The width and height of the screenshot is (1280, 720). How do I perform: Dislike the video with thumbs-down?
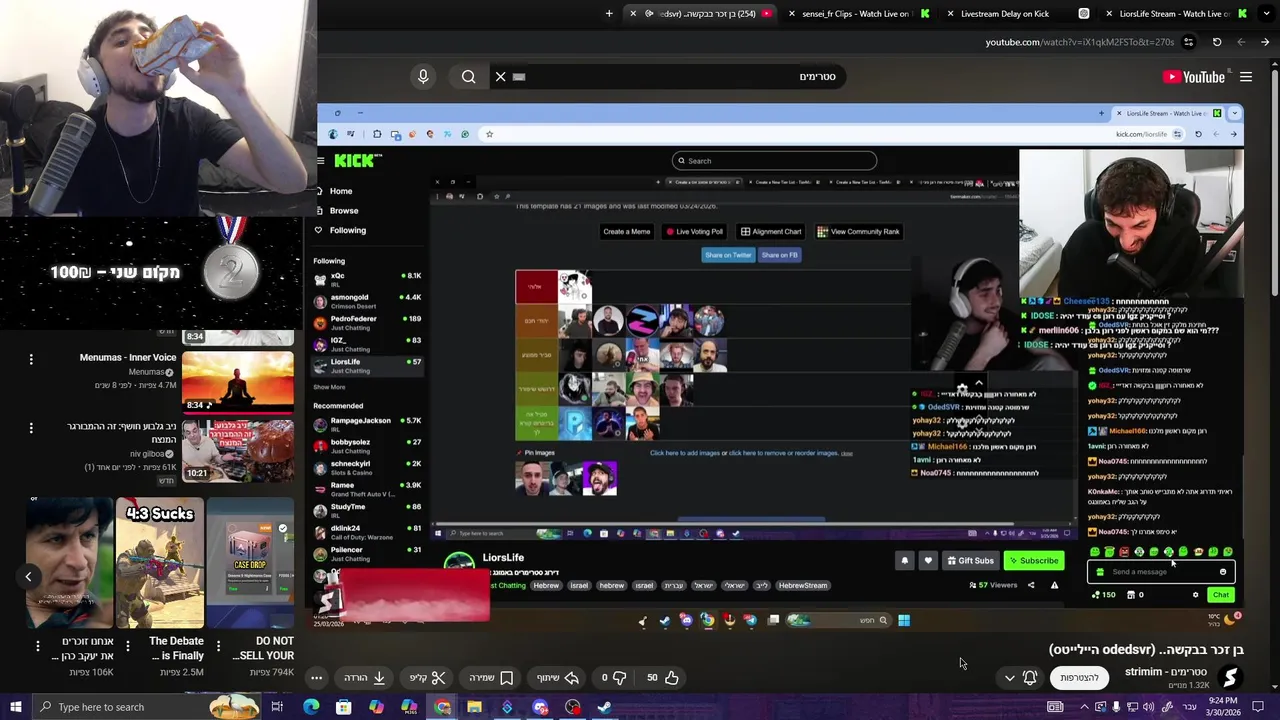point(612,677)
